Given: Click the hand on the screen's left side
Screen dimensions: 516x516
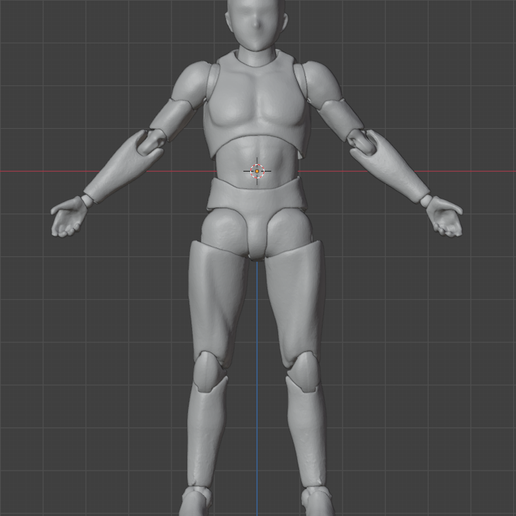Looking at the screenshot, I should (x=69, y=217).
